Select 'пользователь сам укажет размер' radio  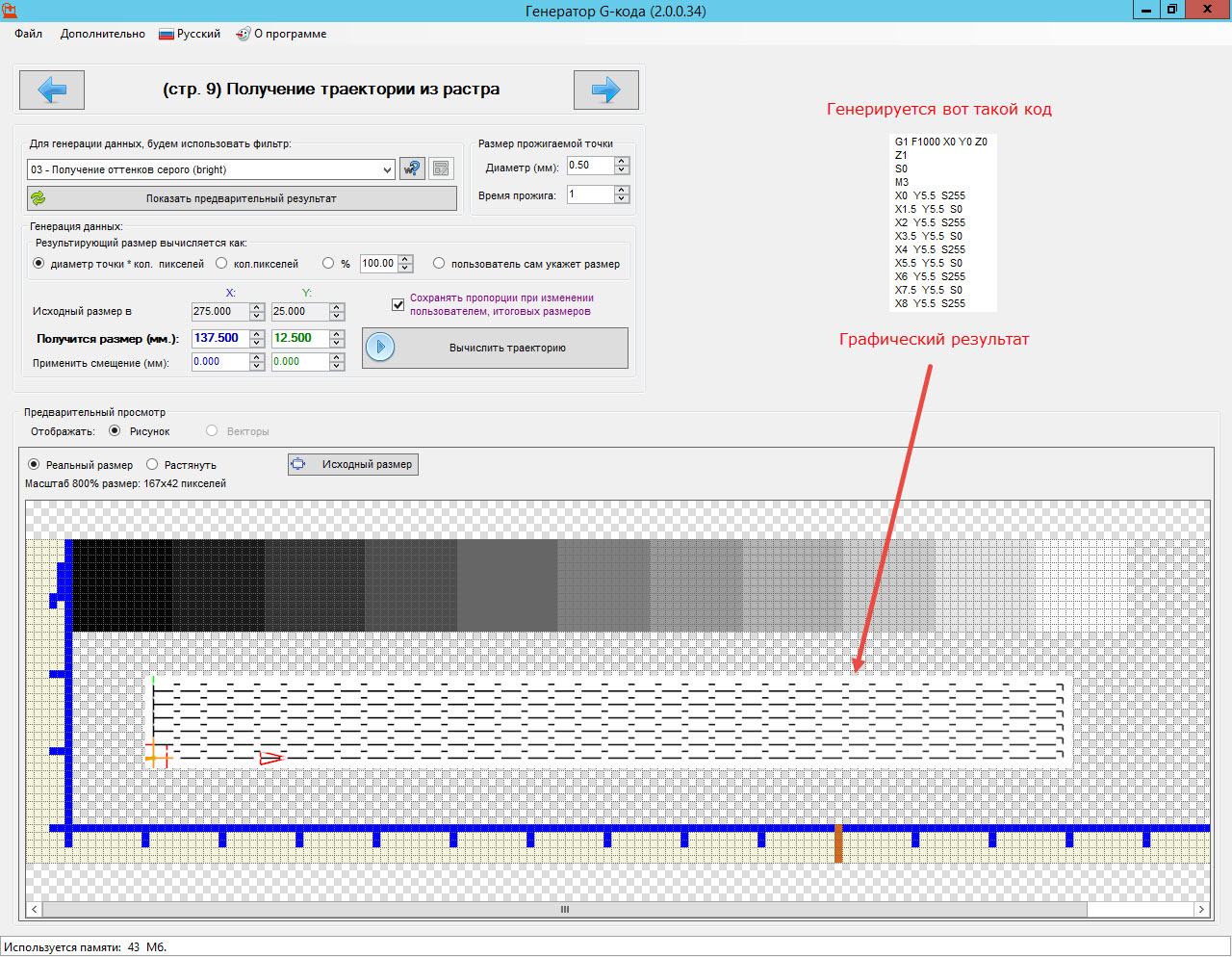[x=439, y=263]
